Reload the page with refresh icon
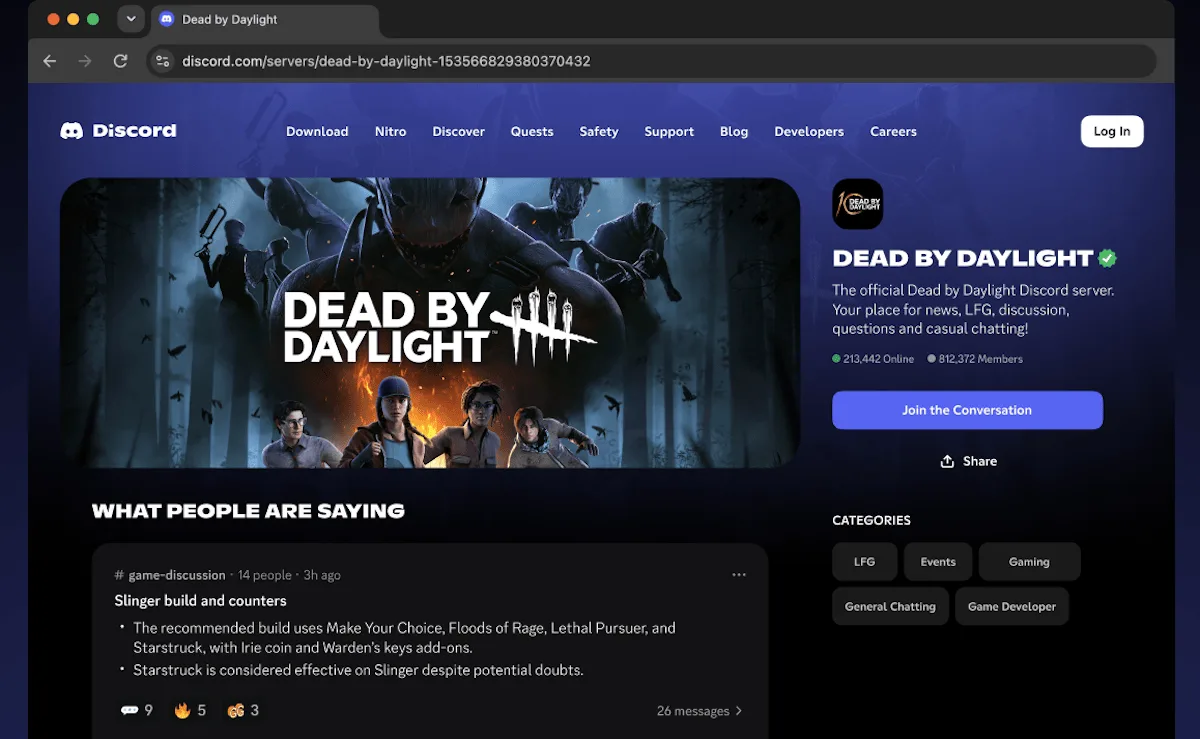Screen dimensions: 1200x739 120,61
